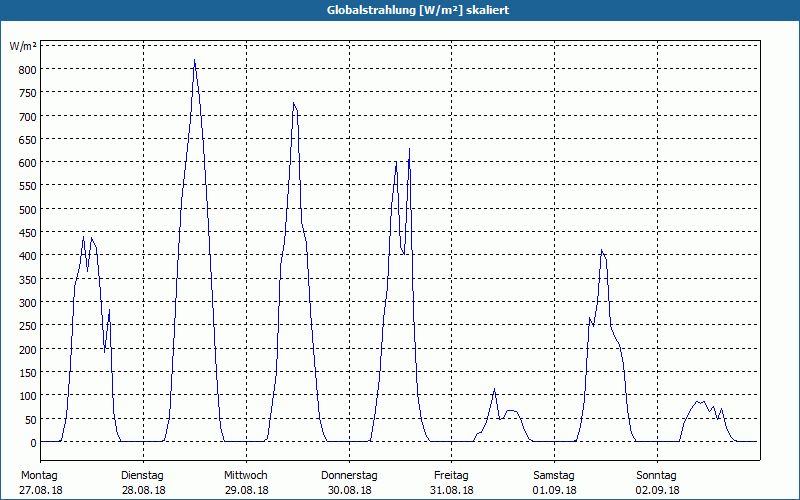Click Friday's small radiation peak near 110
The image size is (800, 500).
(x=494, y=389)
